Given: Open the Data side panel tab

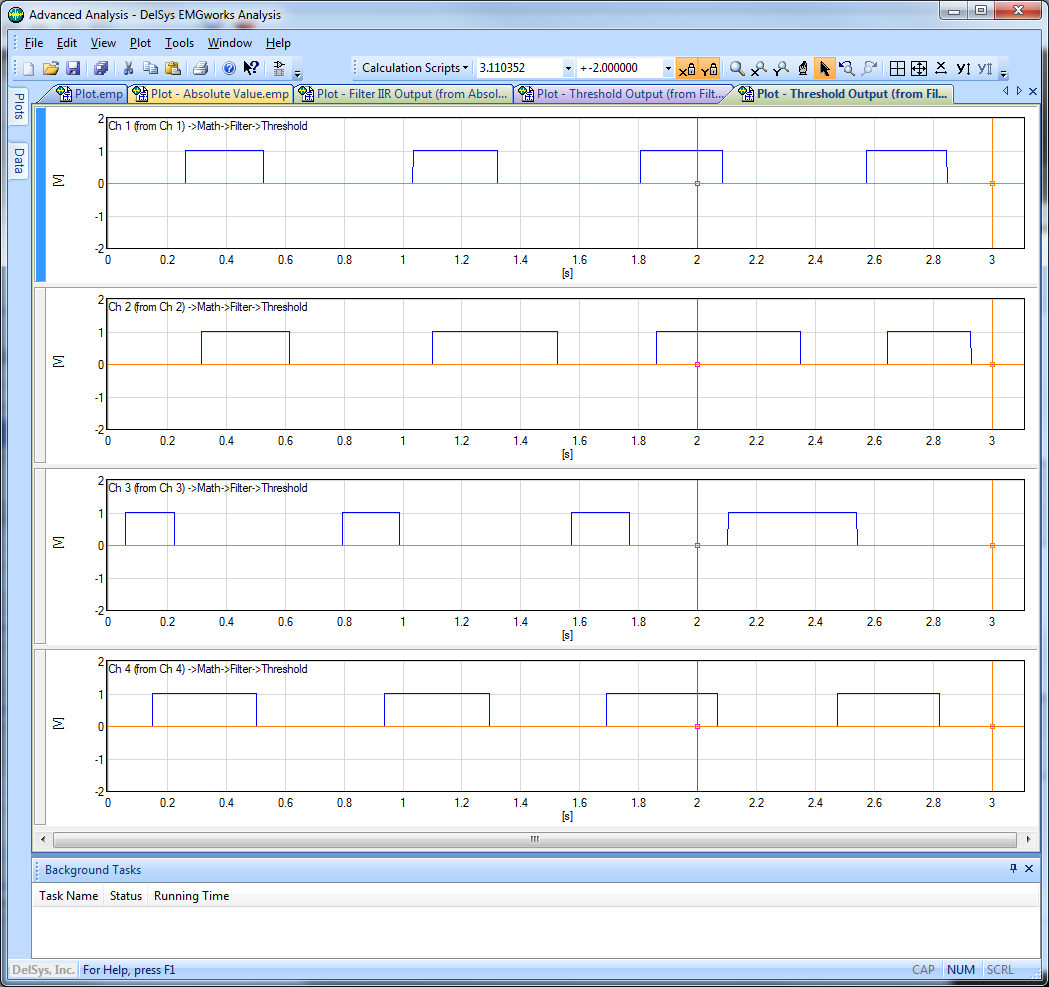Looking at the screenshot, I should 18,160.
